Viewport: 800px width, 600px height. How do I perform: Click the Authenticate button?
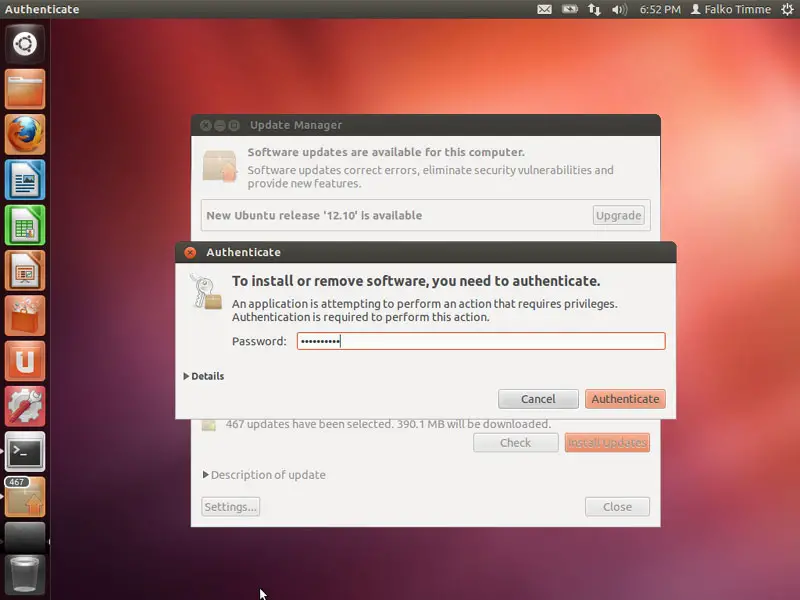(x=626, y=399)
